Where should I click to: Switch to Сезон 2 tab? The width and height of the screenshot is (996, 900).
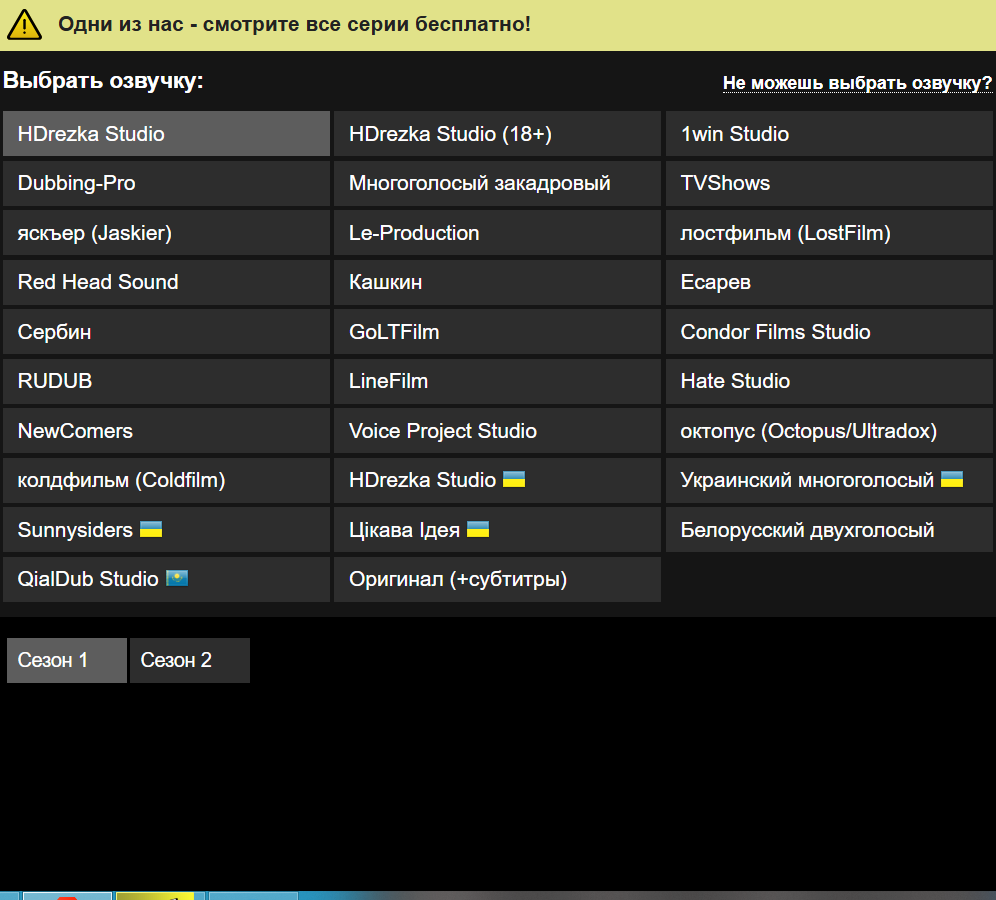click(190, 661)
